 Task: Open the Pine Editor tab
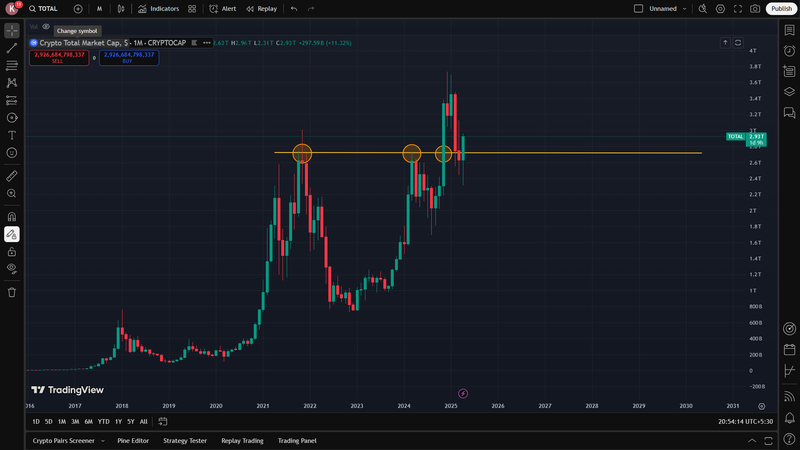coord(133,441)
